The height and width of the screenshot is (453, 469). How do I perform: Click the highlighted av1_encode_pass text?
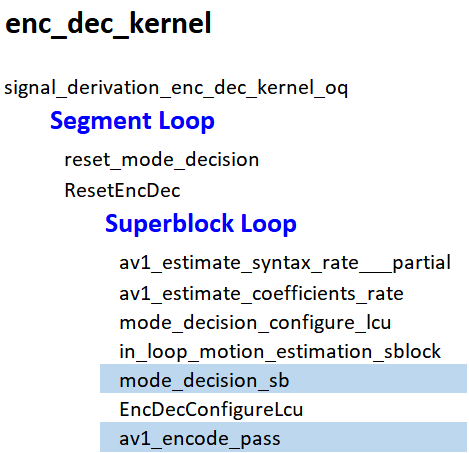point(200,439)
